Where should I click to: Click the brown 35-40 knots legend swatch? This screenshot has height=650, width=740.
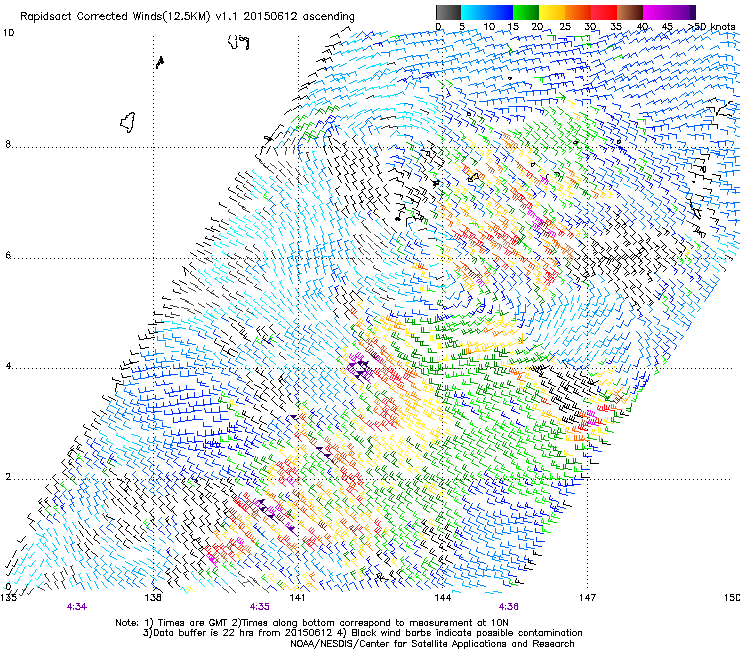coord(630,12)
